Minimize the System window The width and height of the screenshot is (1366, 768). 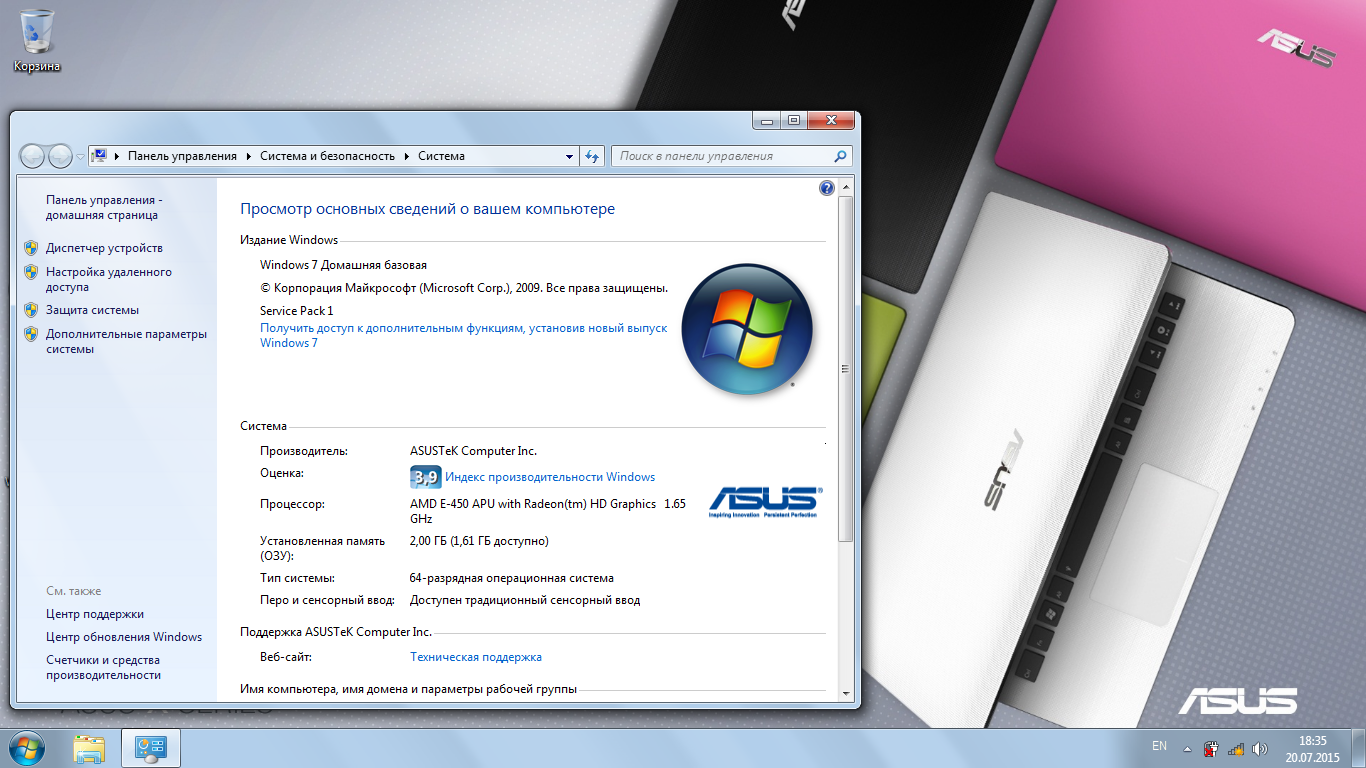[x=766, y=120]
